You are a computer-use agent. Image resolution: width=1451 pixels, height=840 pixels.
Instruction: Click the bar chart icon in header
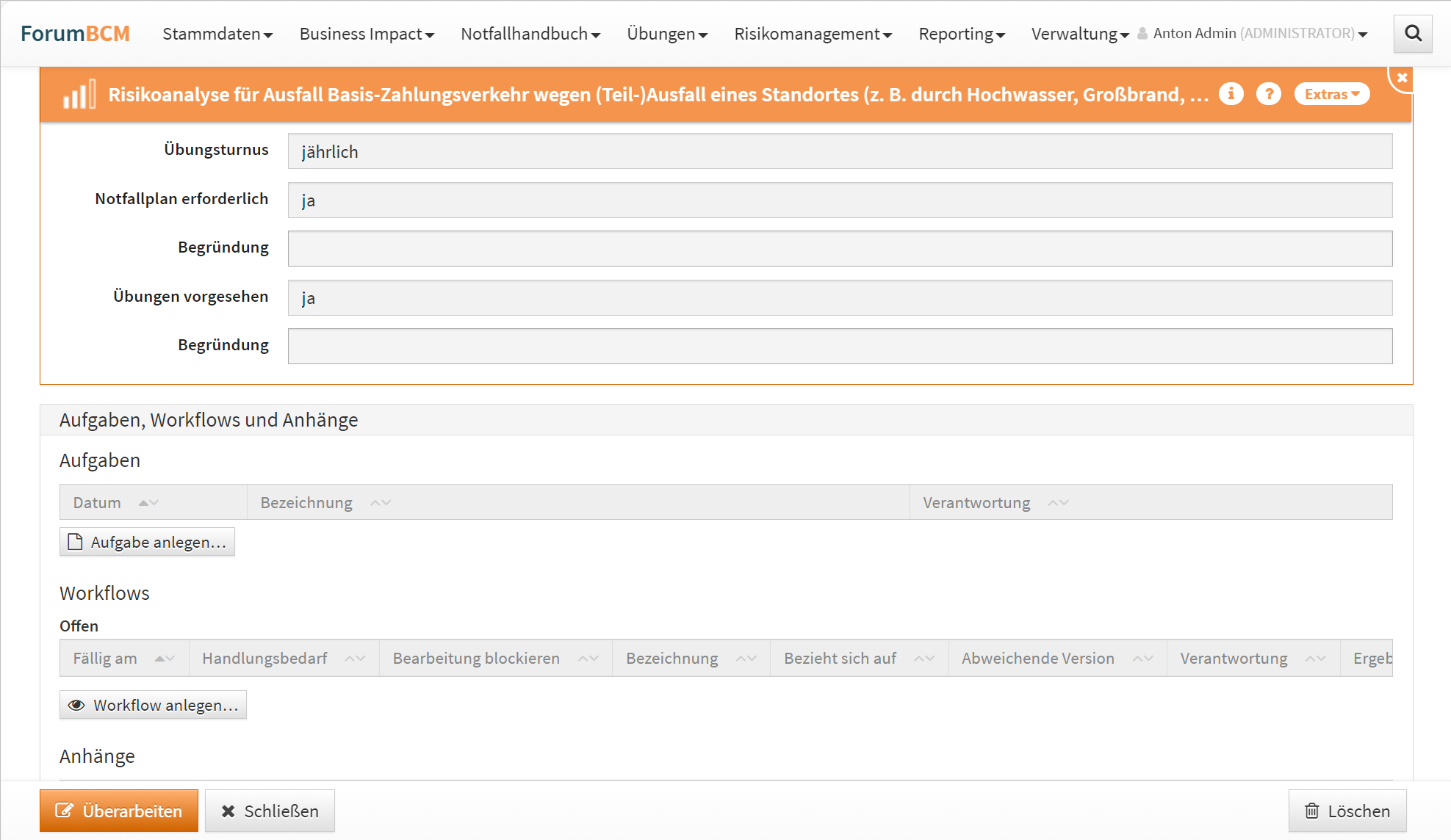pos(79,95)
